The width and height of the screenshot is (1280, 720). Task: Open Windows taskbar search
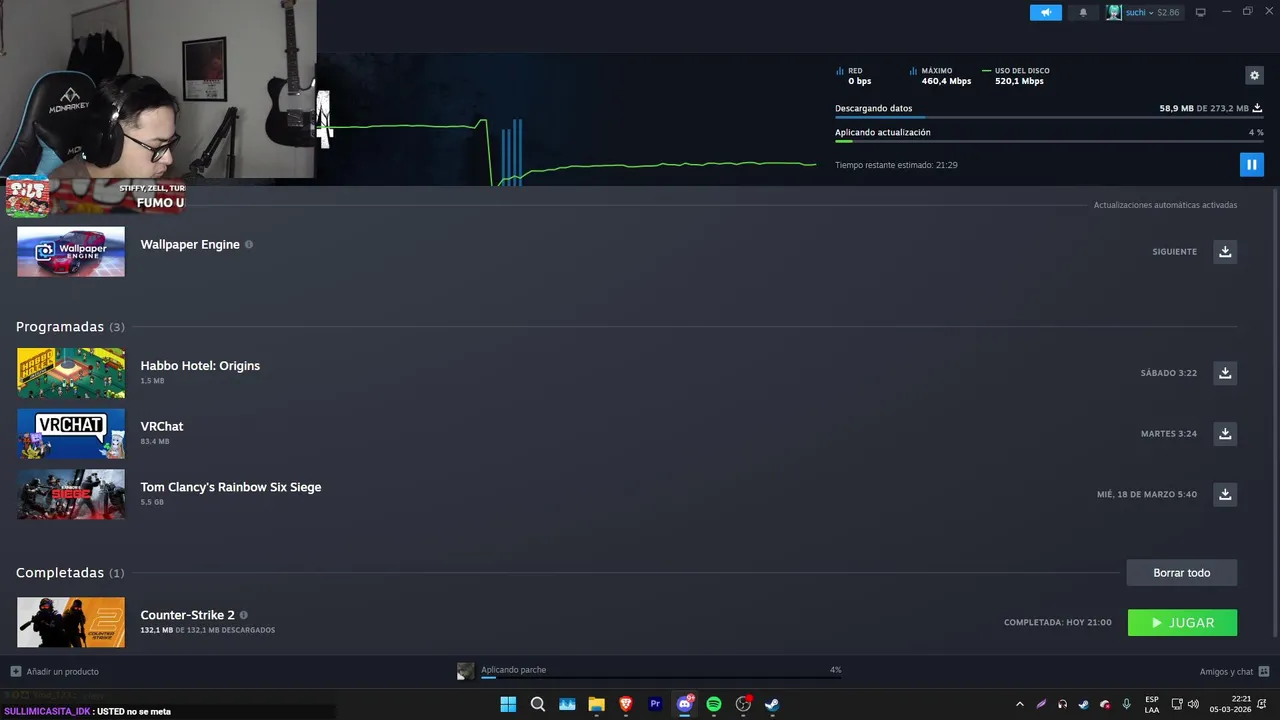click(537, 704)
